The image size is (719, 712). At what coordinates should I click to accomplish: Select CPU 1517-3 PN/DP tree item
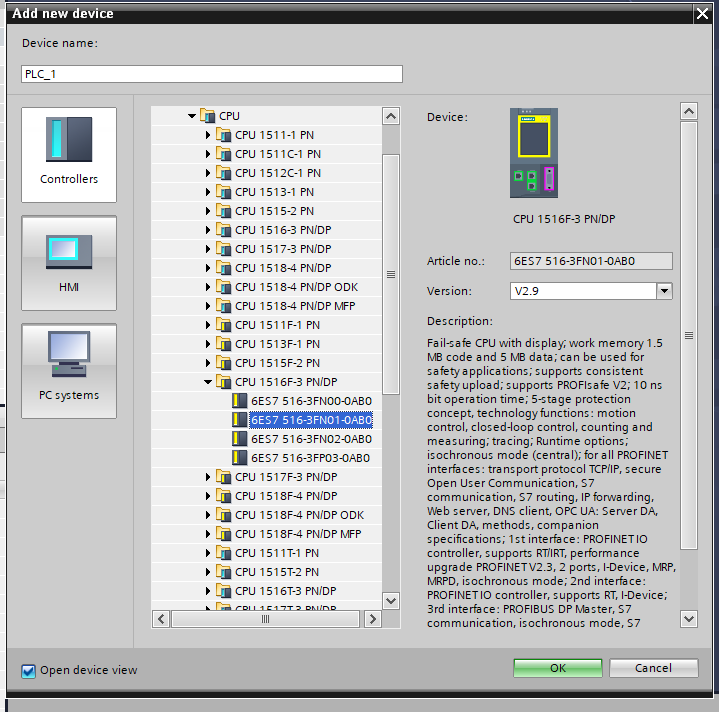[x=283, y=249]
